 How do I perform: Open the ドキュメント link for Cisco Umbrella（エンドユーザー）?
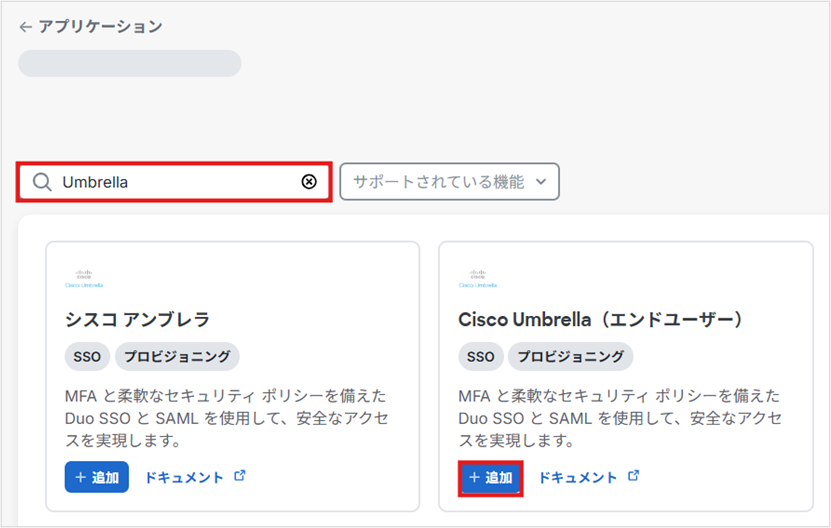[578, 477]
